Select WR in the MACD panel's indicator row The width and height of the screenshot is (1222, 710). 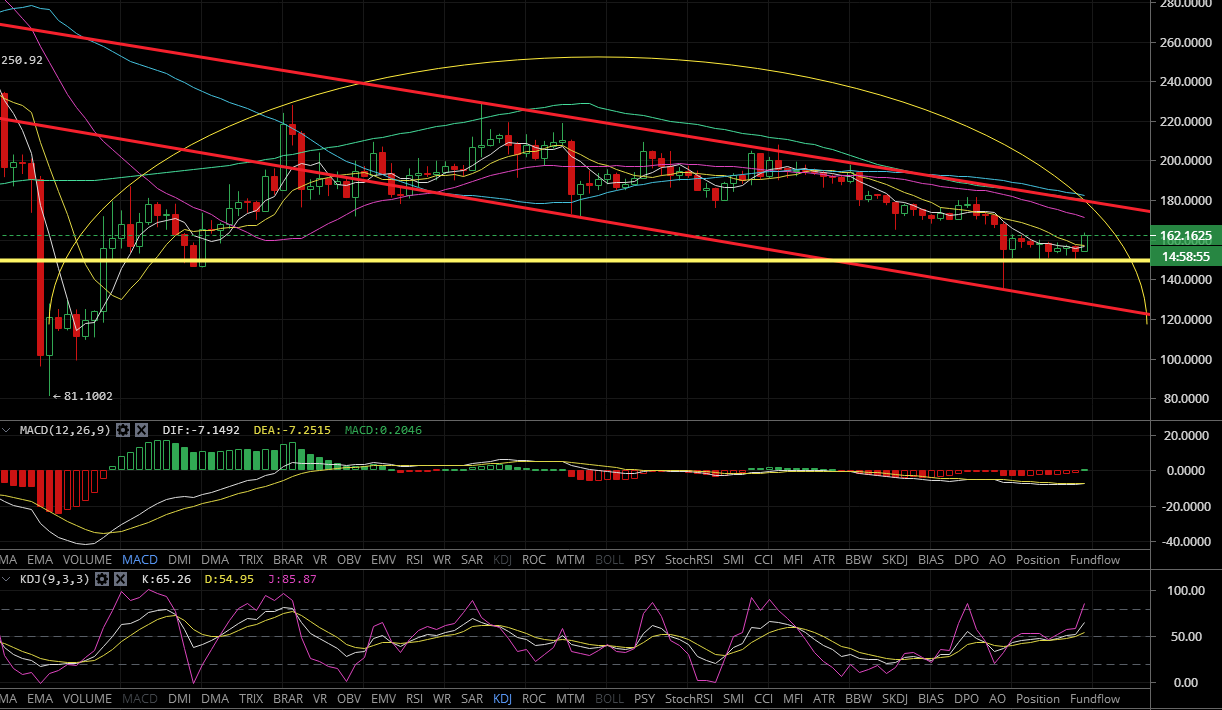(x=442, y=560)
